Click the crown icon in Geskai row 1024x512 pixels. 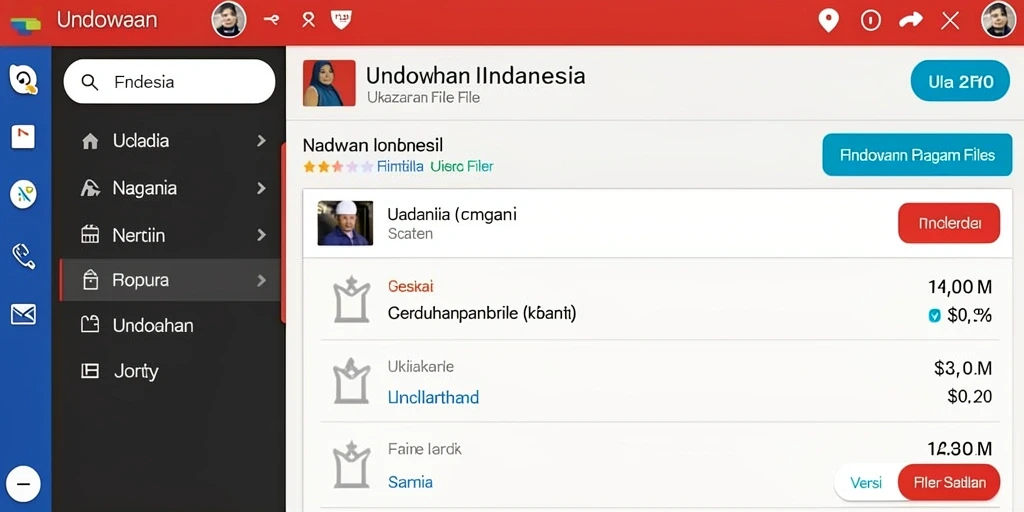[x=352, y=300]
